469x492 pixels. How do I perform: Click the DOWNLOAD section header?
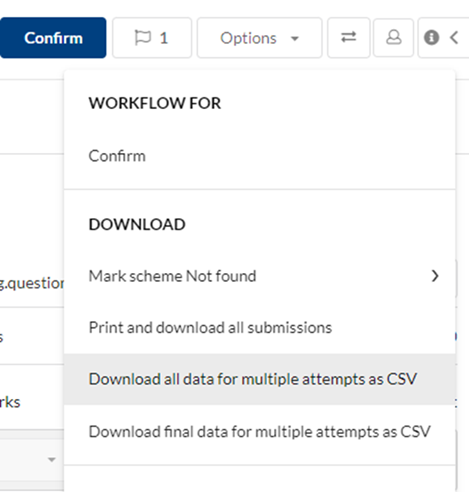click(137, 224)
